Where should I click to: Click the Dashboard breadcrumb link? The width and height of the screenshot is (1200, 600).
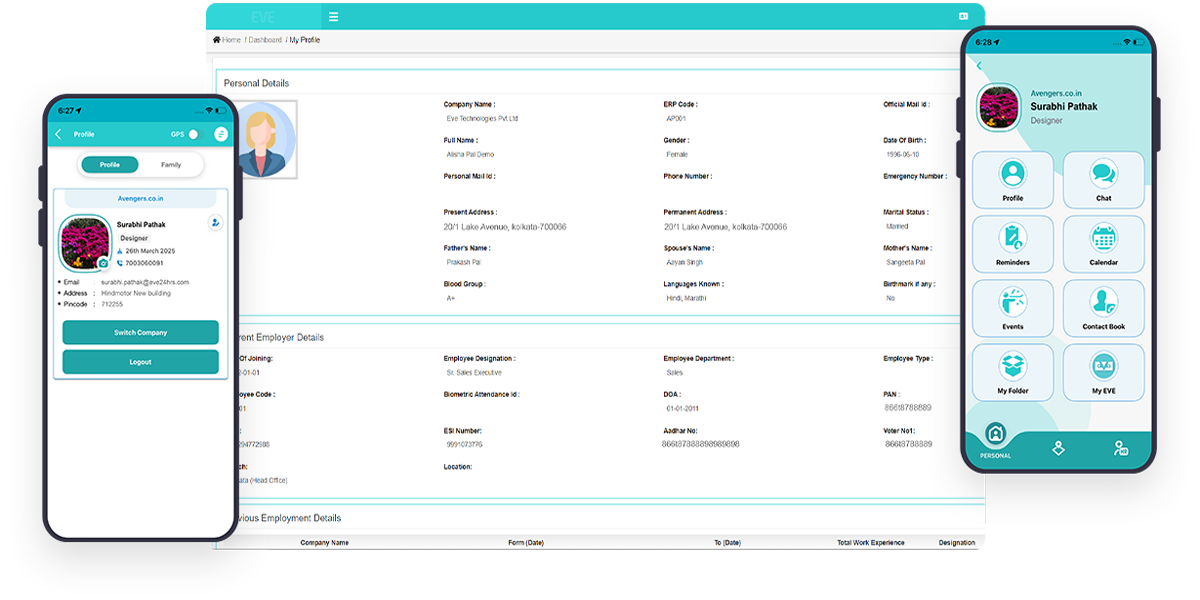point(265,40)
